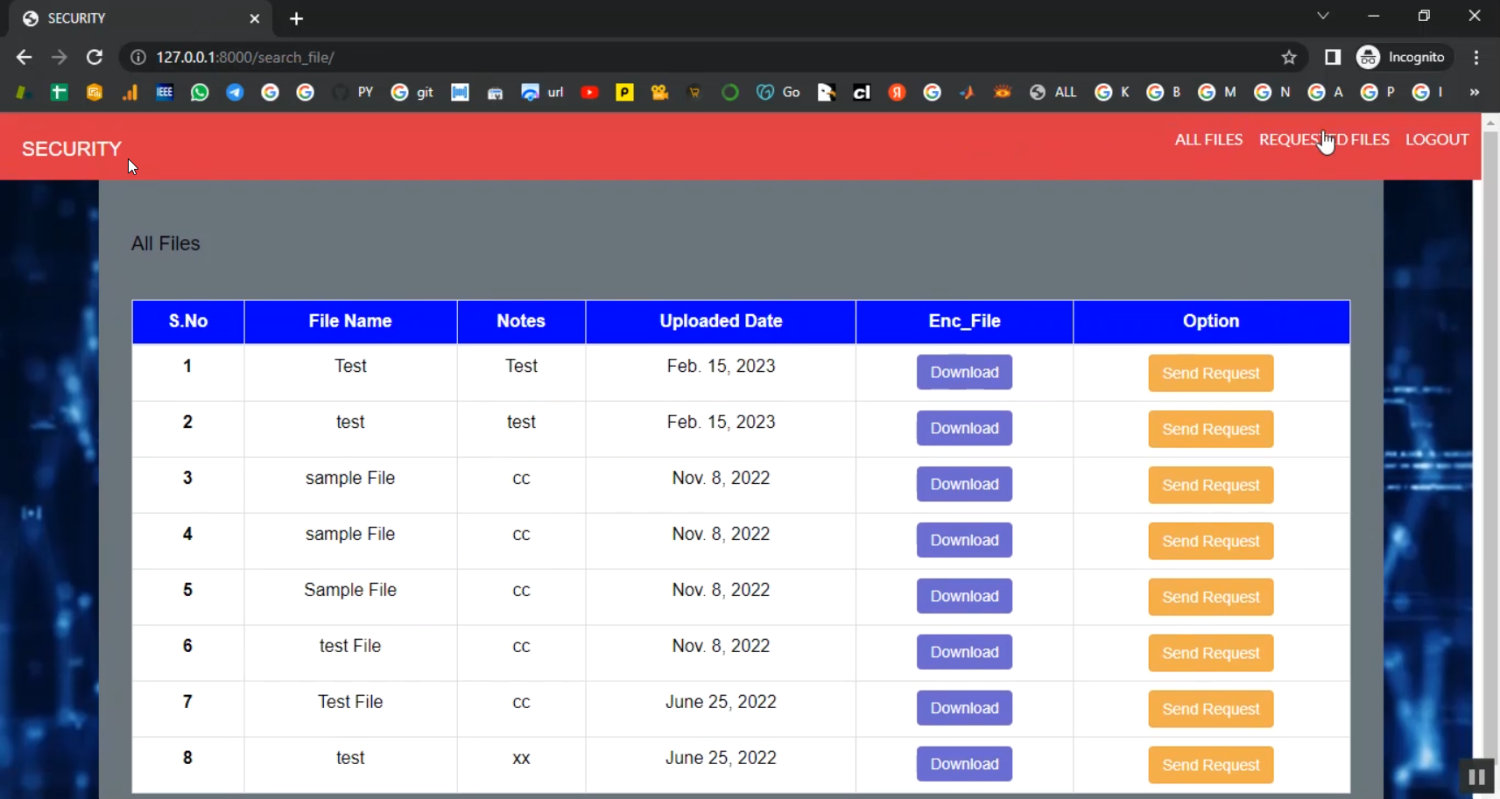Image resolution: width=1500 pixels, height=799 pixels.
Task: Open the WhatsApp bookmark icon
Action: tap(200, 92)
